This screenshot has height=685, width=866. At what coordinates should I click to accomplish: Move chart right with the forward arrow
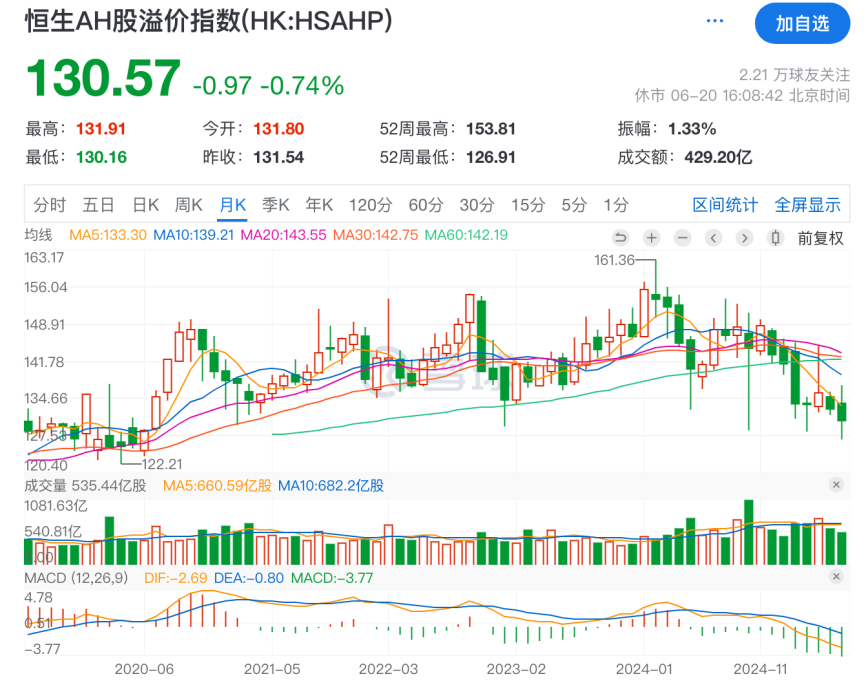point(744,238)
